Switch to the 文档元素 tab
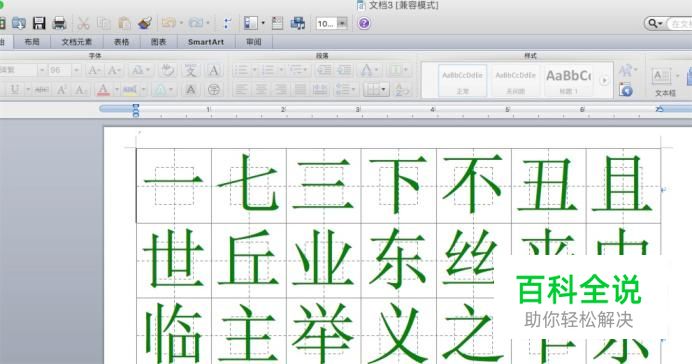 click(77, 42)
